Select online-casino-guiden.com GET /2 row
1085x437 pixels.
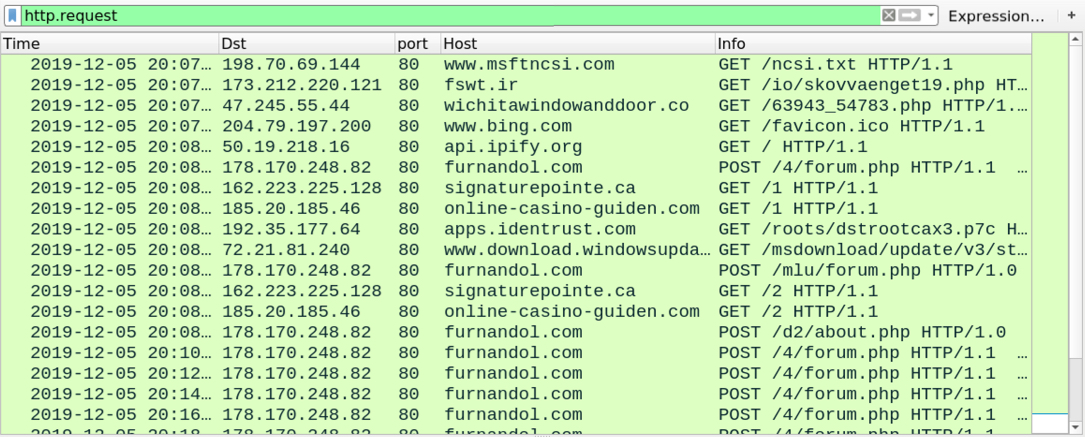pyautogui.click(x=516, y=311)
